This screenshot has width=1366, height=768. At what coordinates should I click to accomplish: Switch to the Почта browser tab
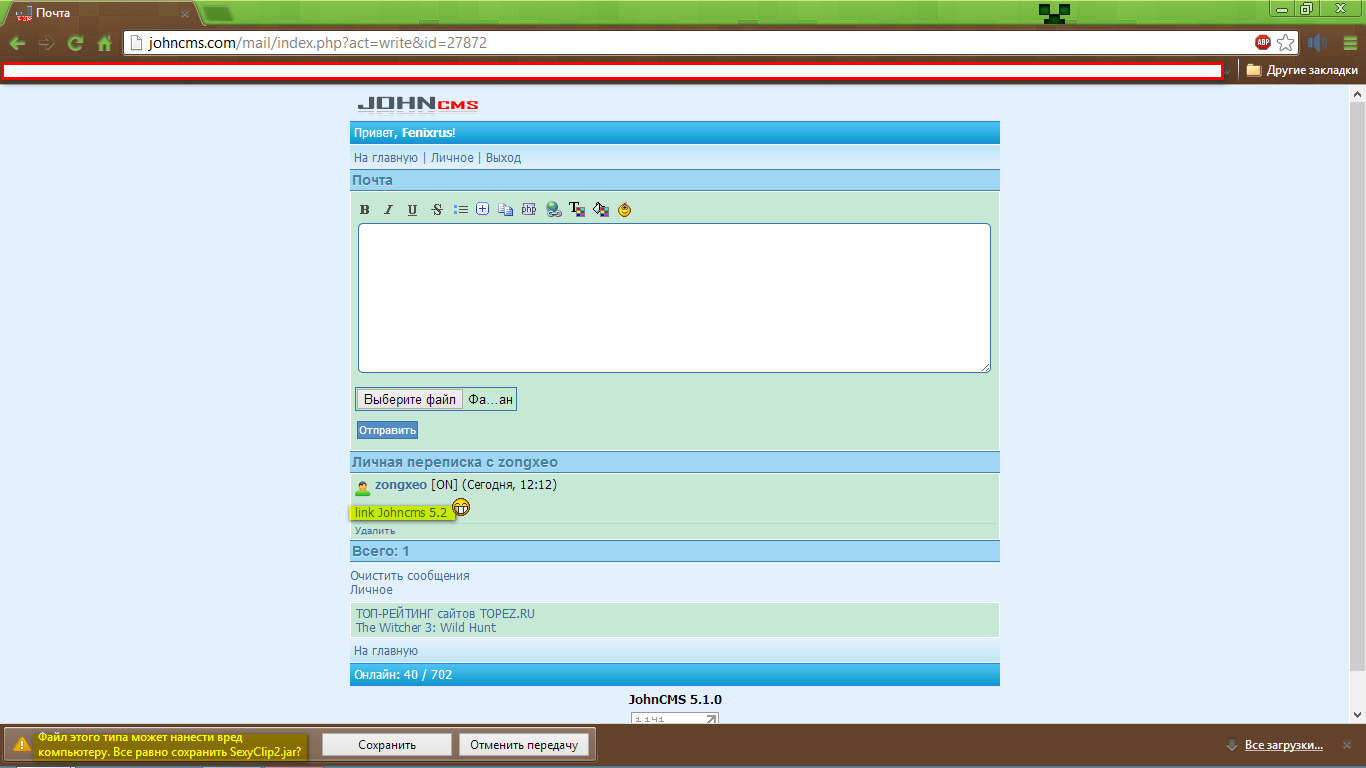coord(100,13)
